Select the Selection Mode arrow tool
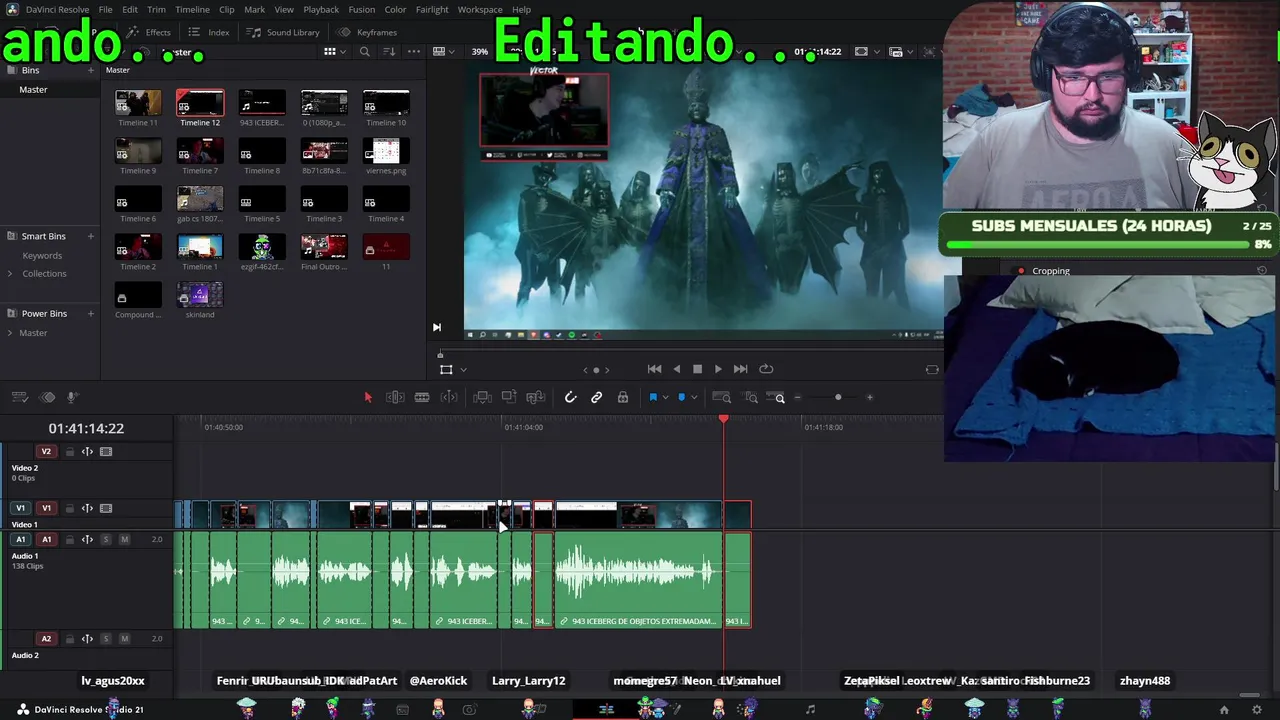The width and height of the screenshot is (1280, 720). point(368,397)
